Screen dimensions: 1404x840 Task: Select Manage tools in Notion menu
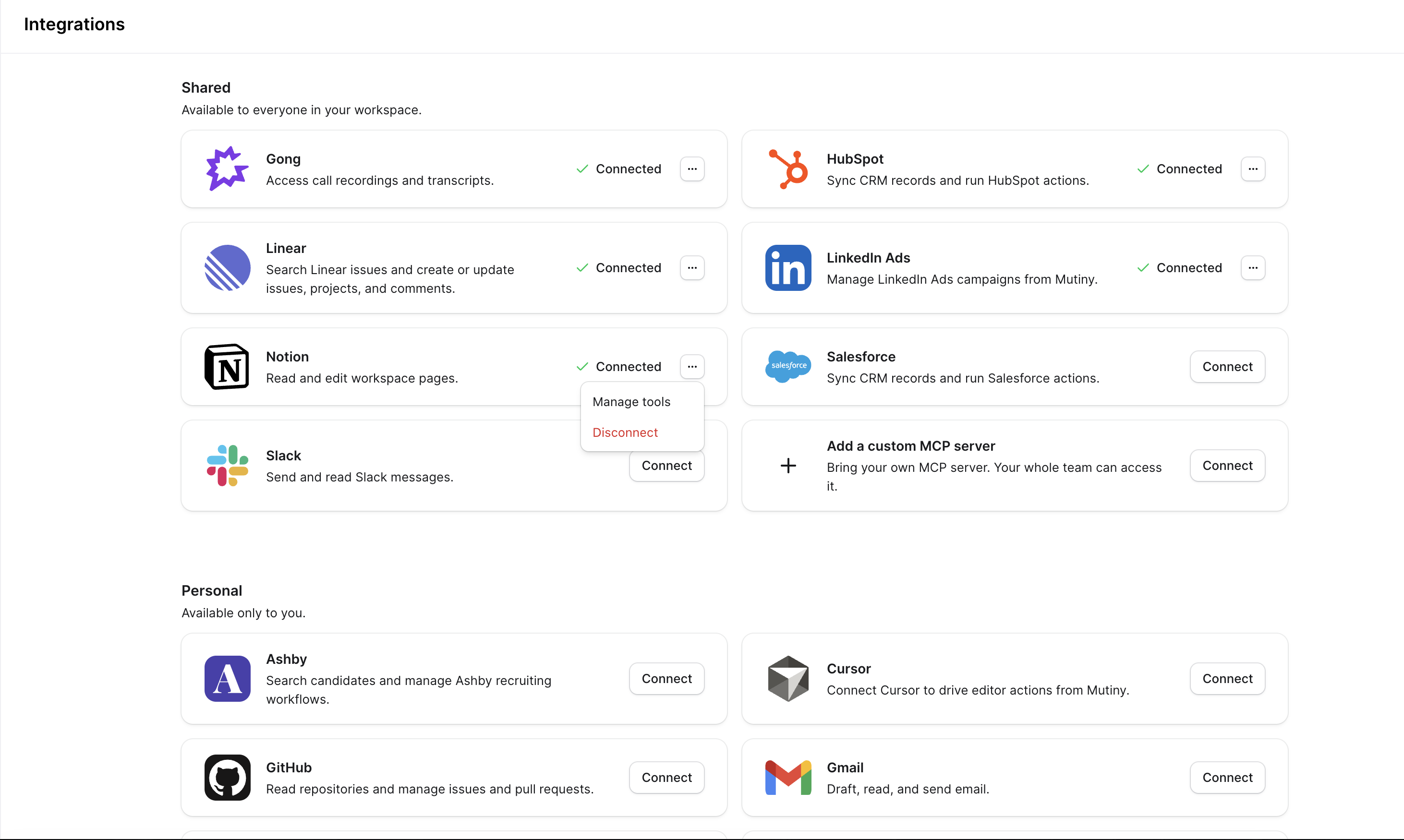(x=642, y=402)
